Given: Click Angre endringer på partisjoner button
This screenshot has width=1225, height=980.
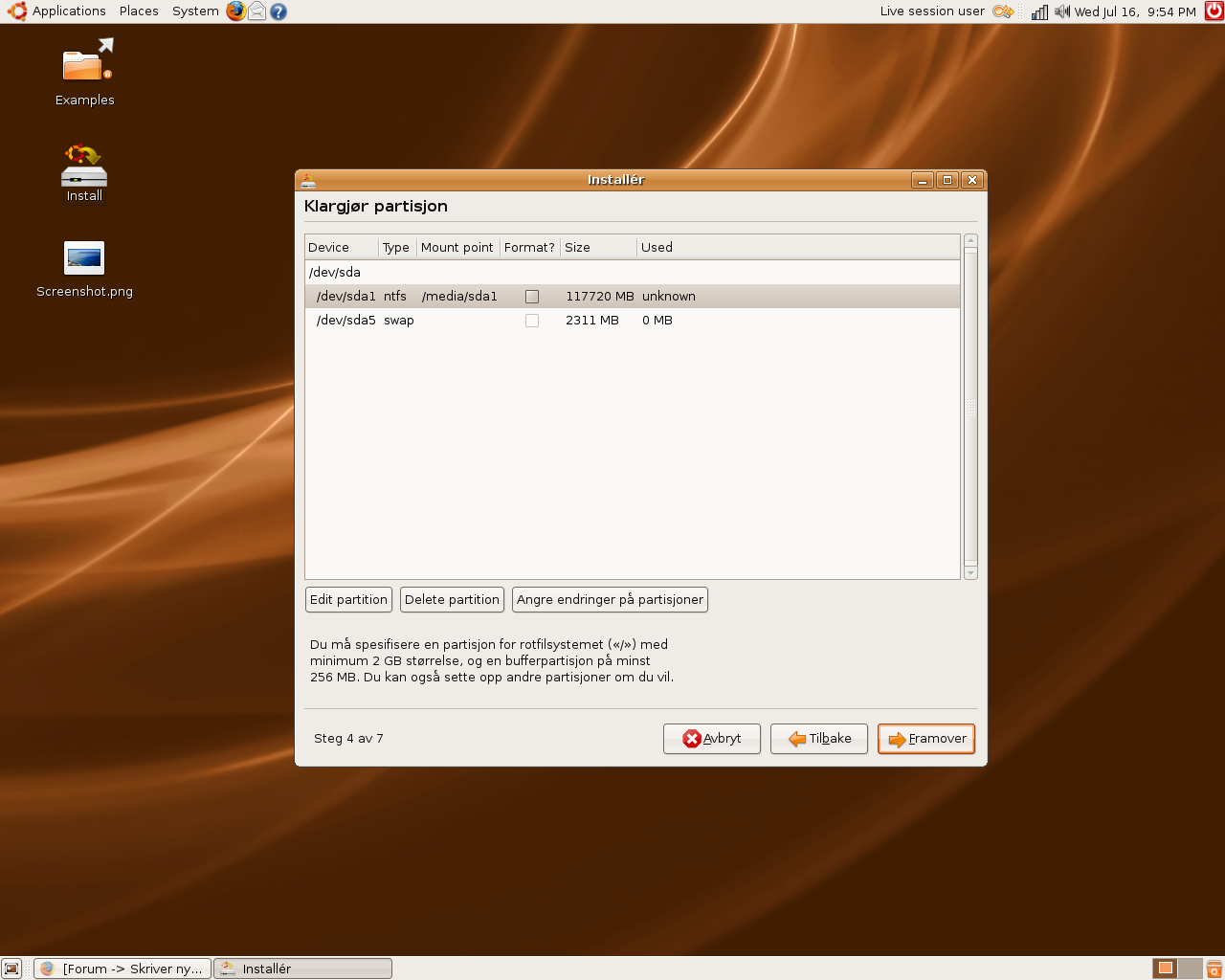Looking at the screenshot, I should [610, 600].
